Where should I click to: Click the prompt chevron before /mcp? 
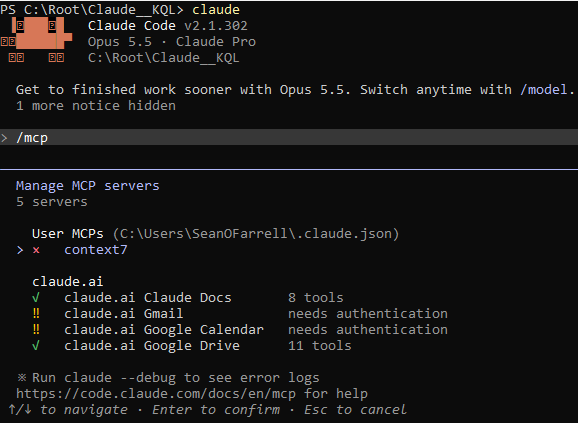4,138
